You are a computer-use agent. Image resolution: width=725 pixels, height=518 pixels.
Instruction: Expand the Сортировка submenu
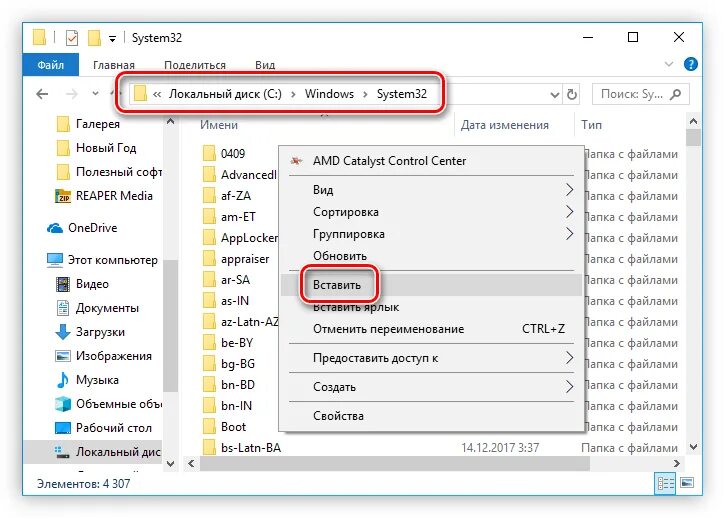coord(431,212)
